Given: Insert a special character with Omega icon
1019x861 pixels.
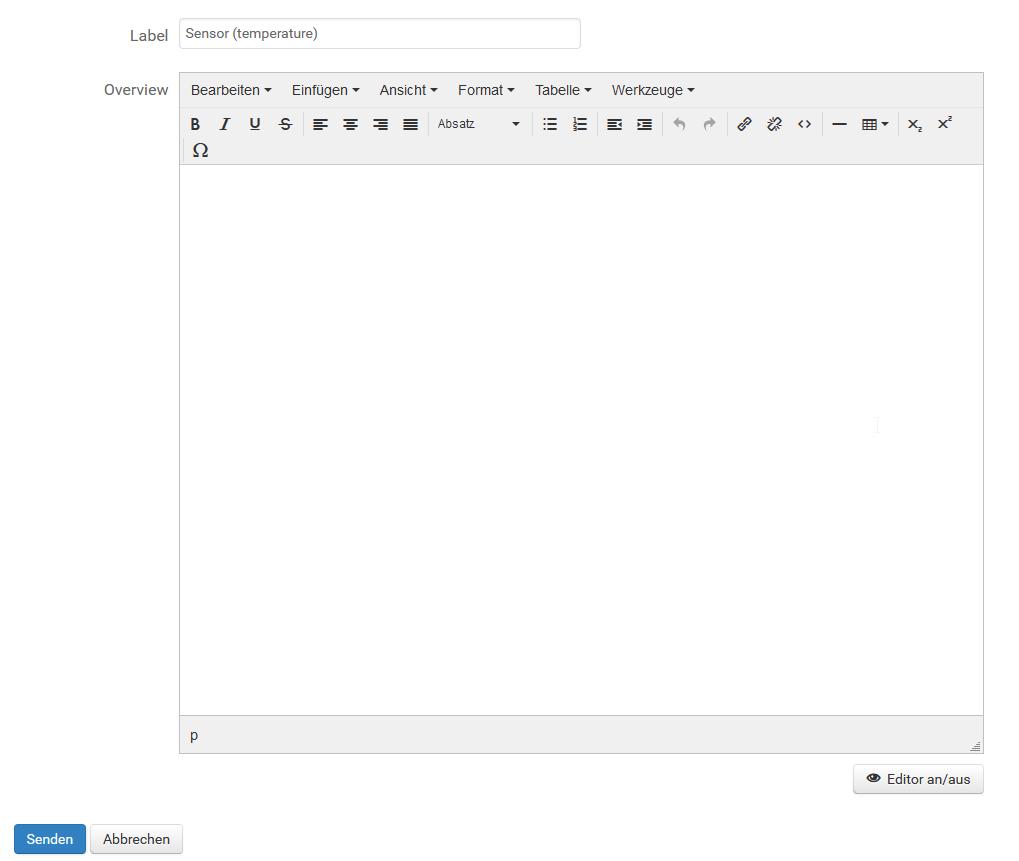Looking at the screenshot, I should [200, 150].
